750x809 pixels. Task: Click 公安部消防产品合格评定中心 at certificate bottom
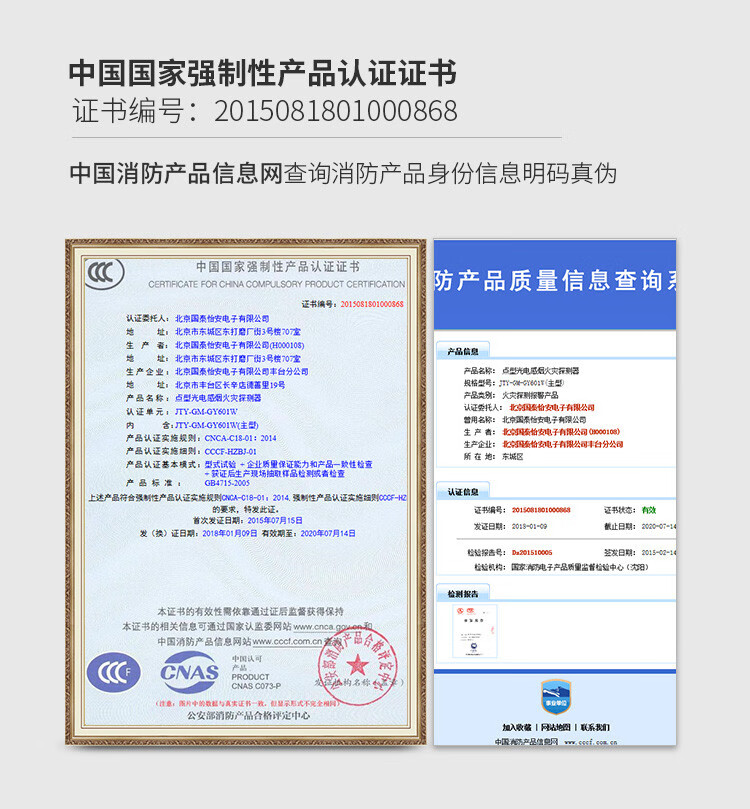click(x=249, y=716)
